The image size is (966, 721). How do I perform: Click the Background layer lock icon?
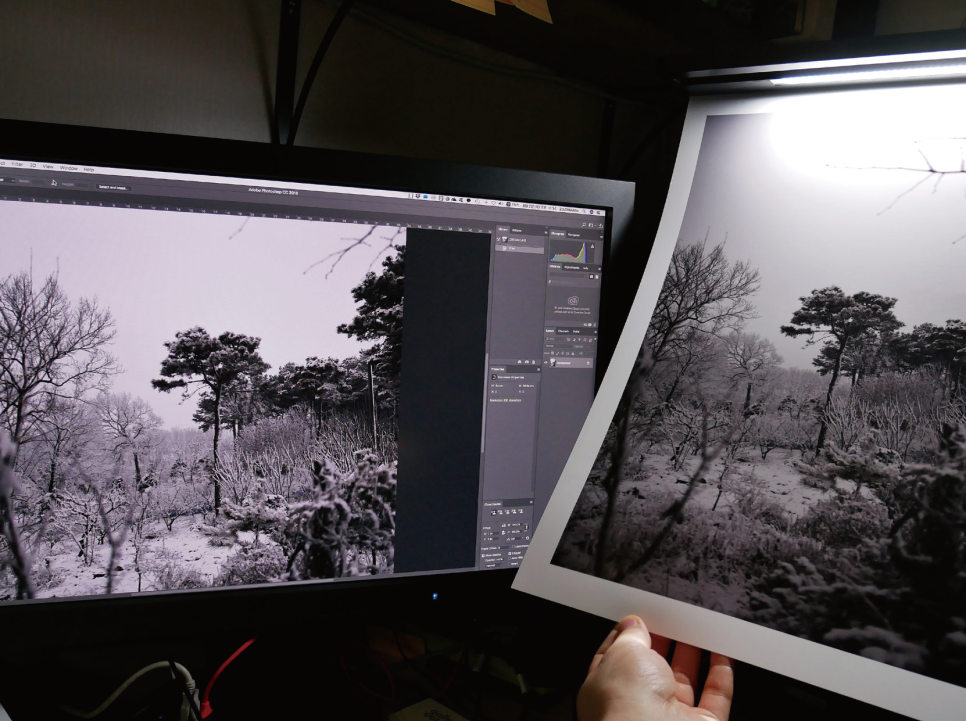[x=588, y=363]
